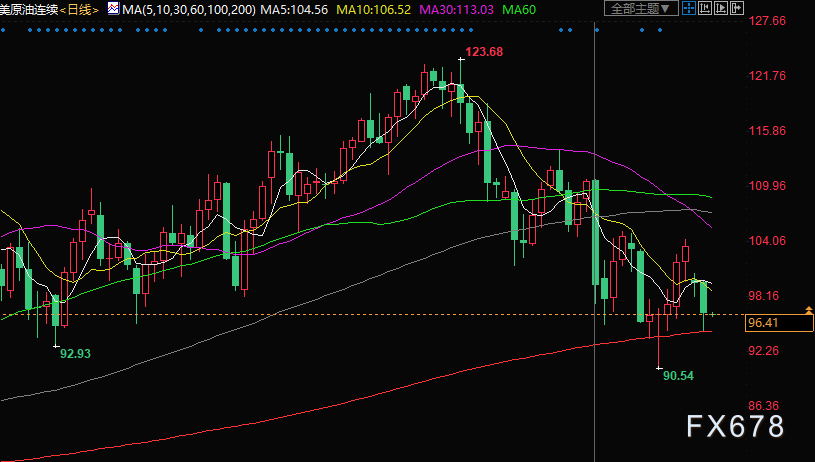Click the 98.16 price axis label
The image size is (815, 462).
click(764, 296)
